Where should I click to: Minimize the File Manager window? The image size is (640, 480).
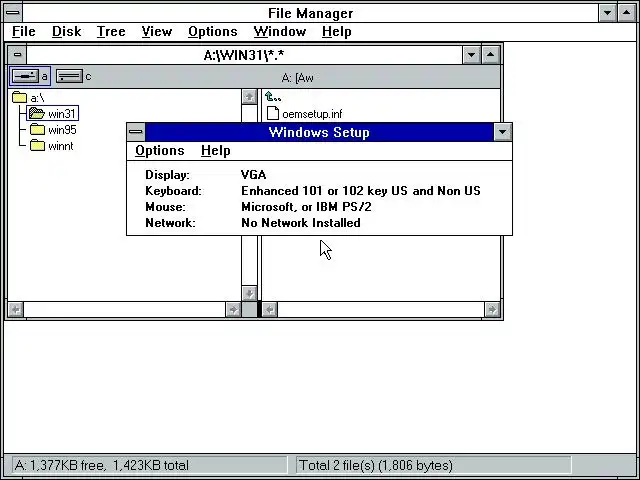coord(607,13)
